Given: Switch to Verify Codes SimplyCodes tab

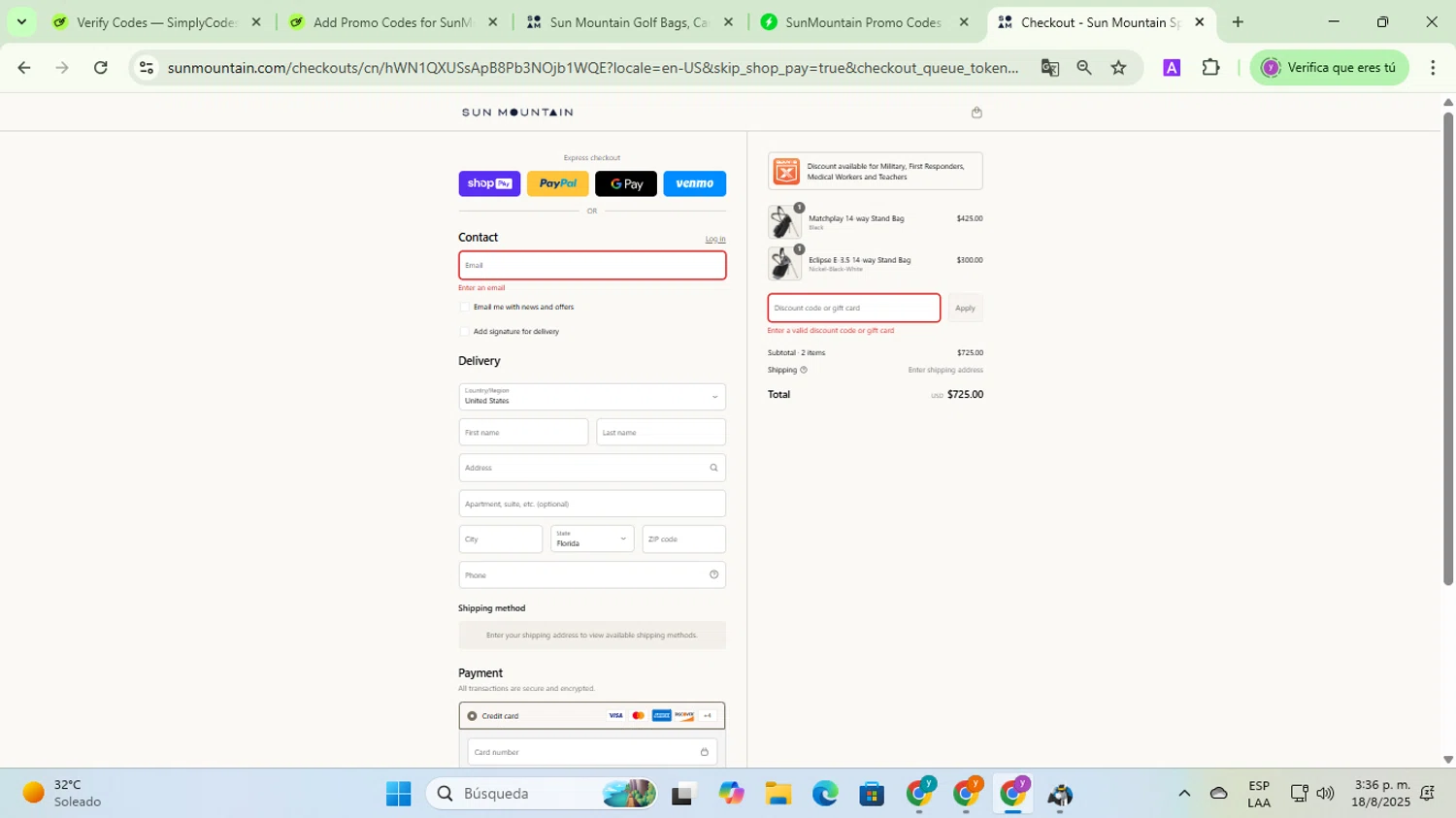Looking at the screenshot, I should [x=155, y=22].
